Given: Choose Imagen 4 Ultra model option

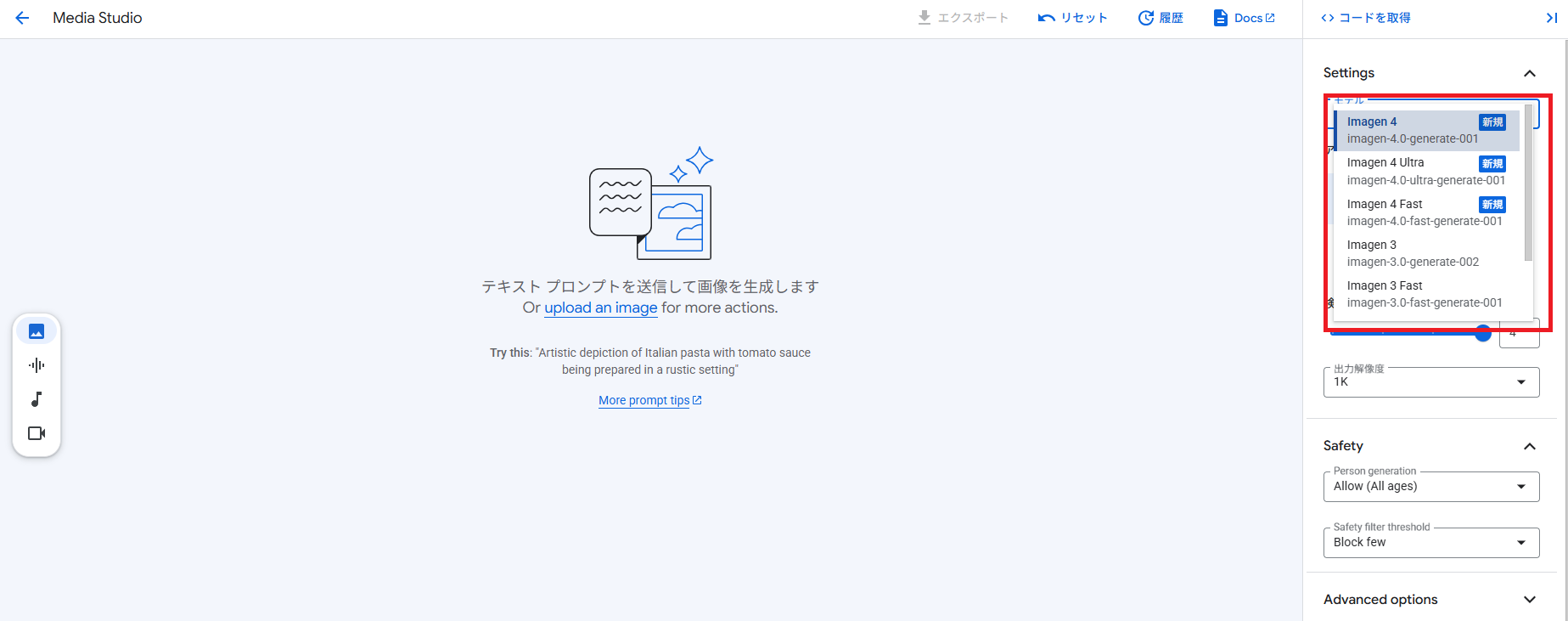Looking at the screenshot, I should pos(1427,171).
